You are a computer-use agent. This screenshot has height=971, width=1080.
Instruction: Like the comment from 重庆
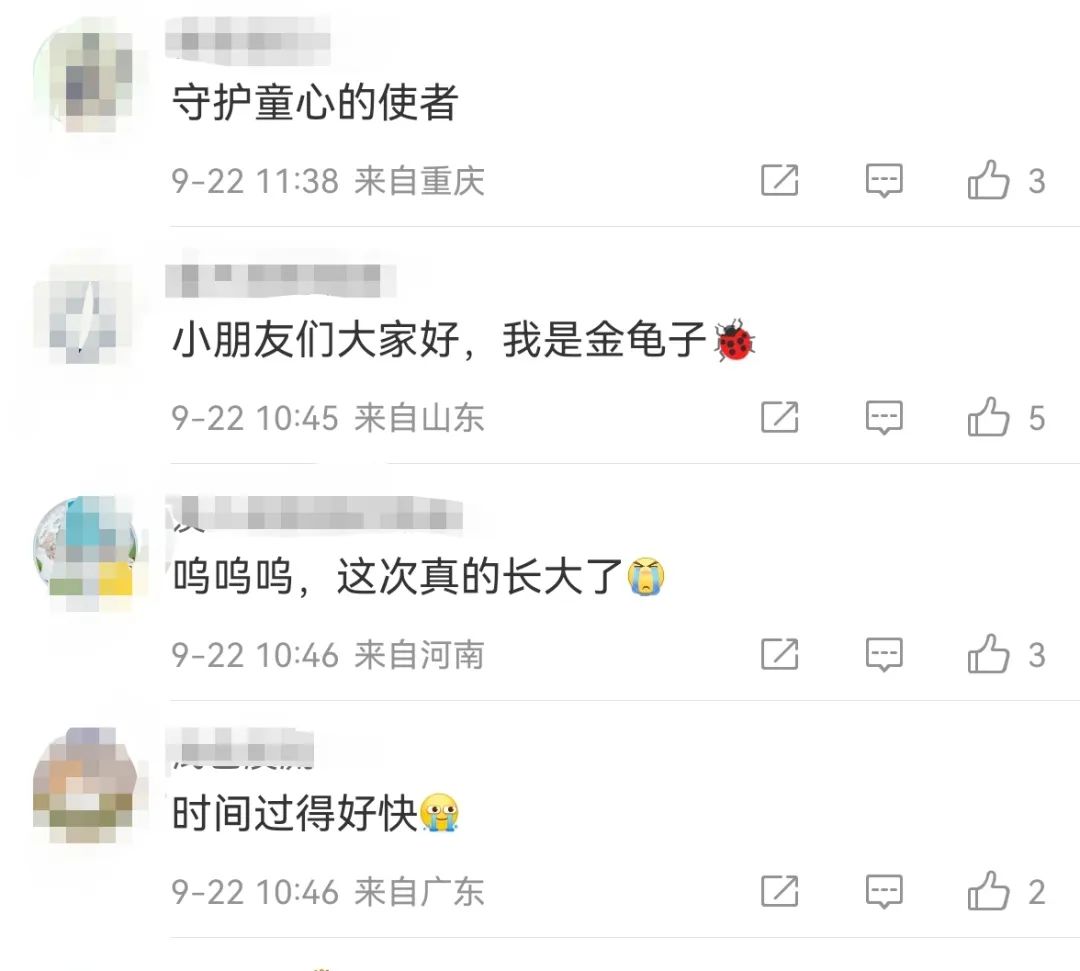click(x=988, y=180)
